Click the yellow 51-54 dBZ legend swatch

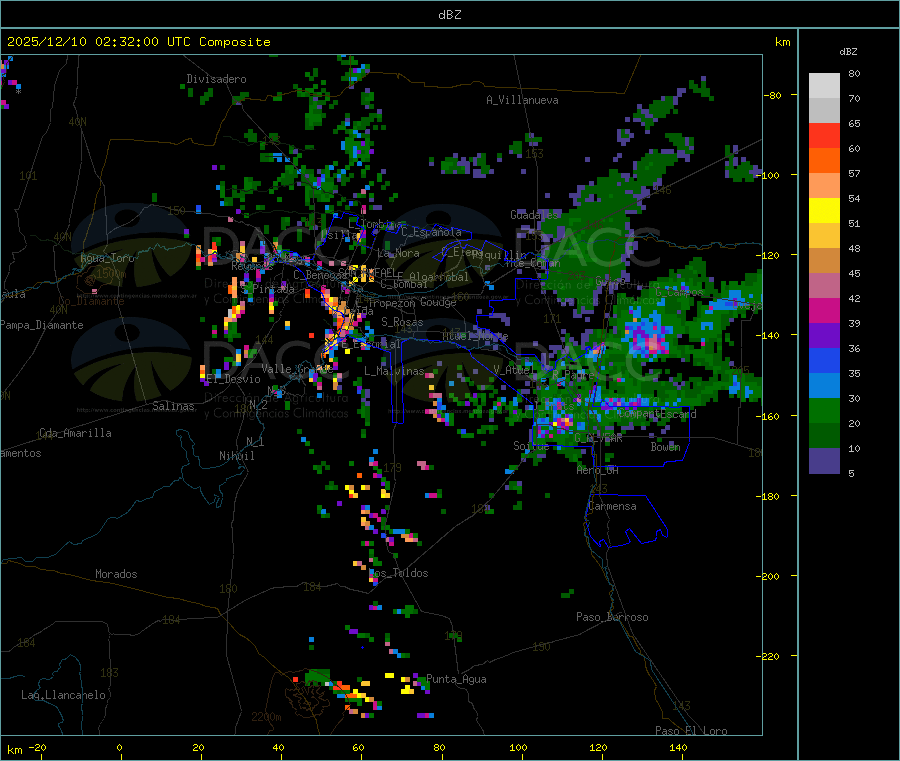point(824,211)
